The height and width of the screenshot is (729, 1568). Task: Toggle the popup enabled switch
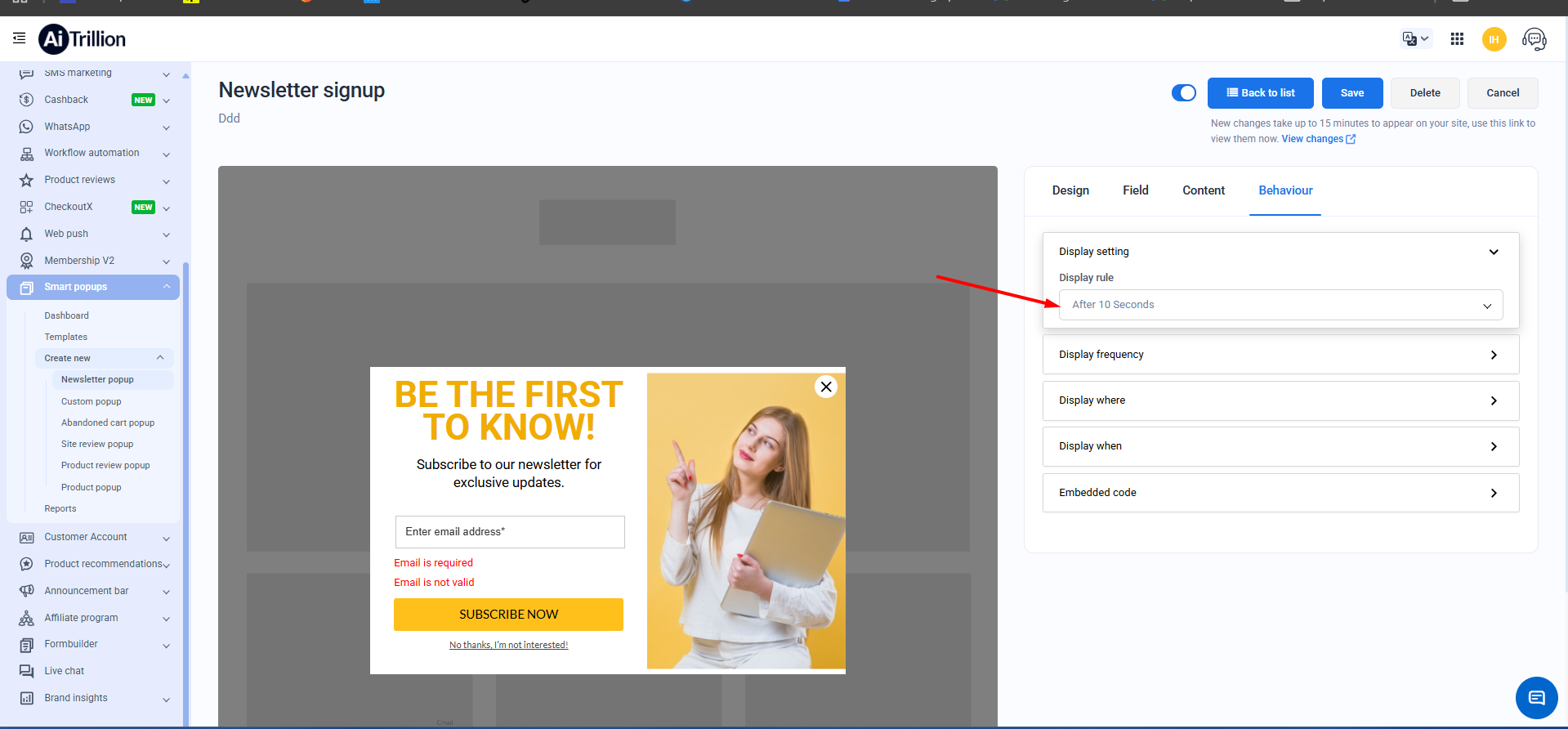click(x=1183, y=93)
